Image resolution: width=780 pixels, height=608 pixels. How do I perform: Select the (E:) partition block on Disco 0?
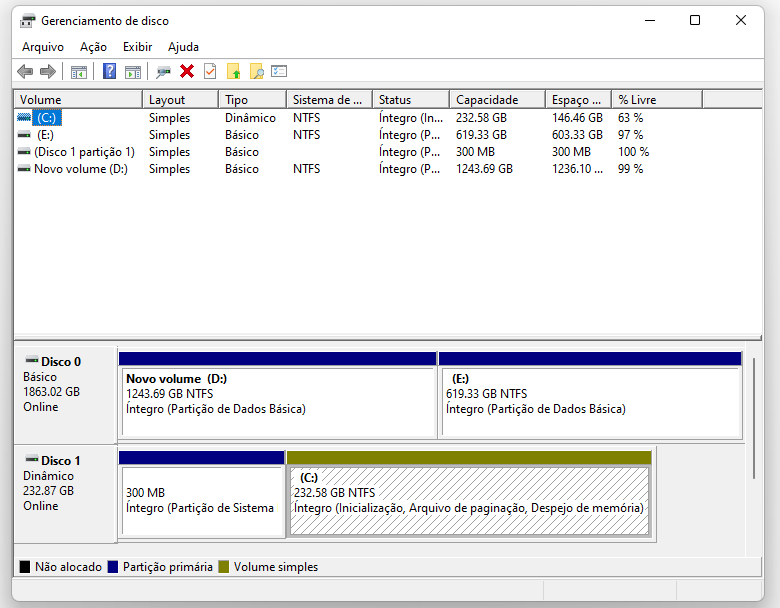point(590,396)
